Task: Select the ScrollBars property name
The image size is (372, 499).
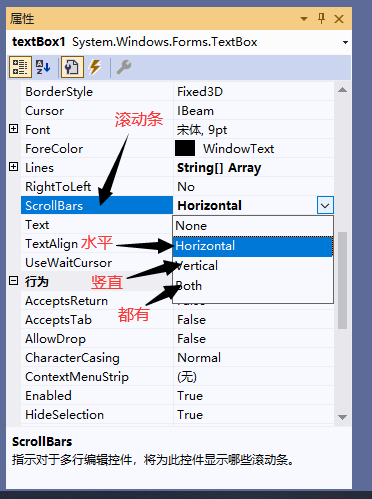Action: 54,206
